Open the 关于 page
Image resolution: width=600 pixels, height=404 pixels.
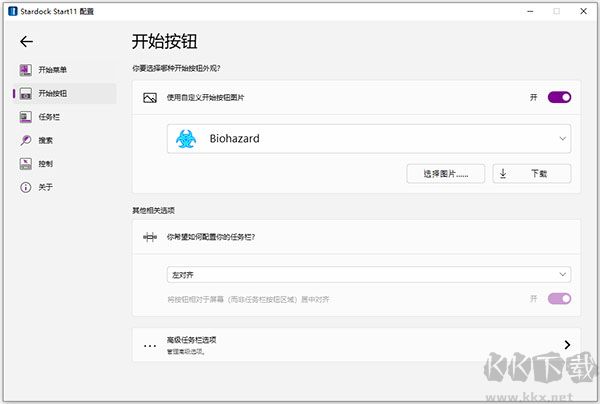pyautogui.click(x=64, y=187)
